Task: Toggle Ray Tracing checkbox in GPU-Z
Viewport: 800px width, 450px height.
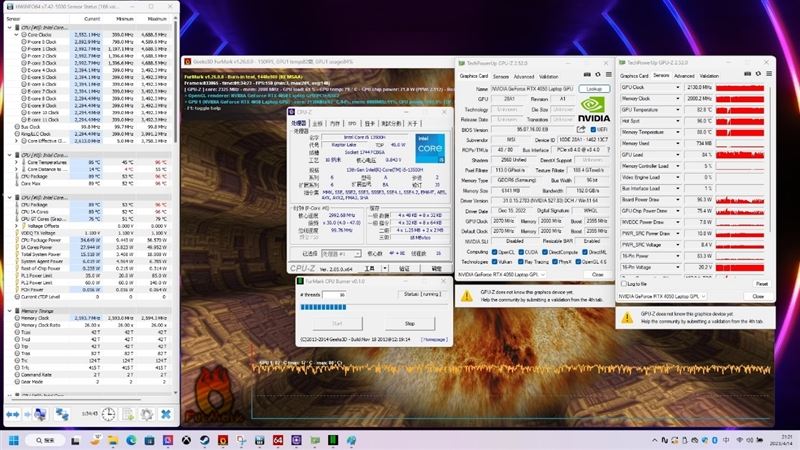Action: click(521, 262)
